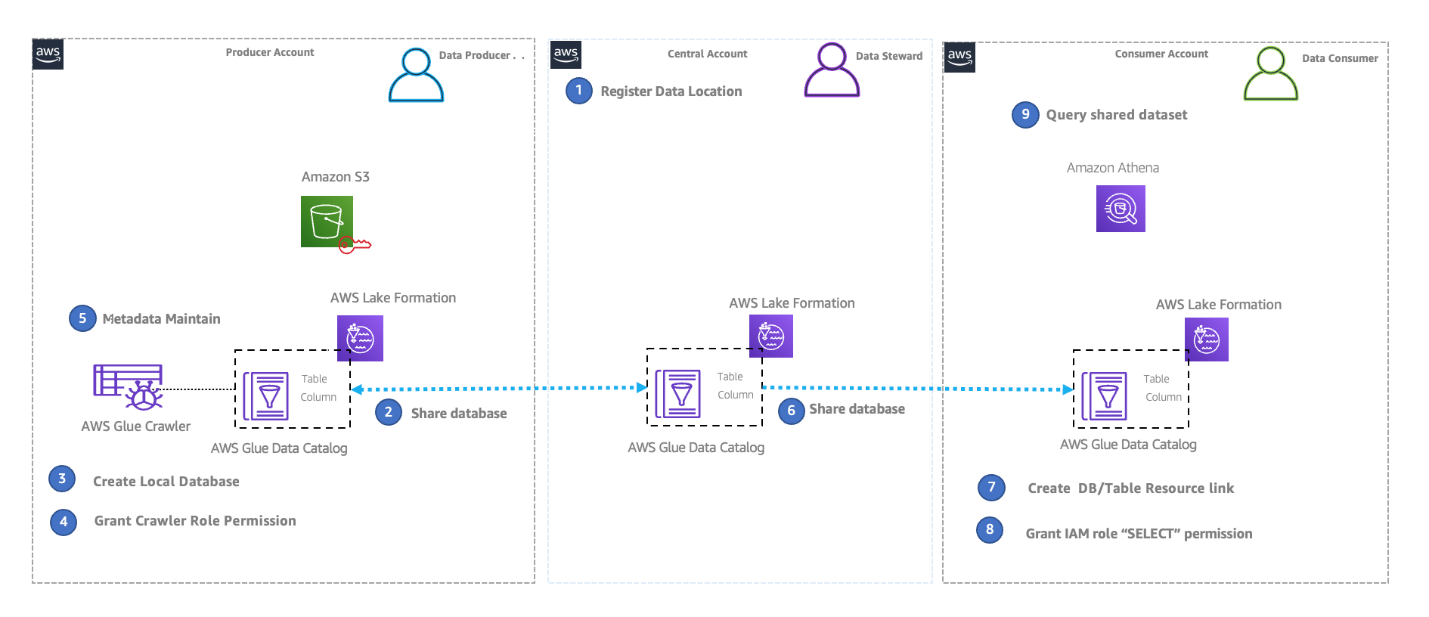1429x617 pixels.
Task: Click step badge 1 Register Data Location
Action: coord(578,91)
